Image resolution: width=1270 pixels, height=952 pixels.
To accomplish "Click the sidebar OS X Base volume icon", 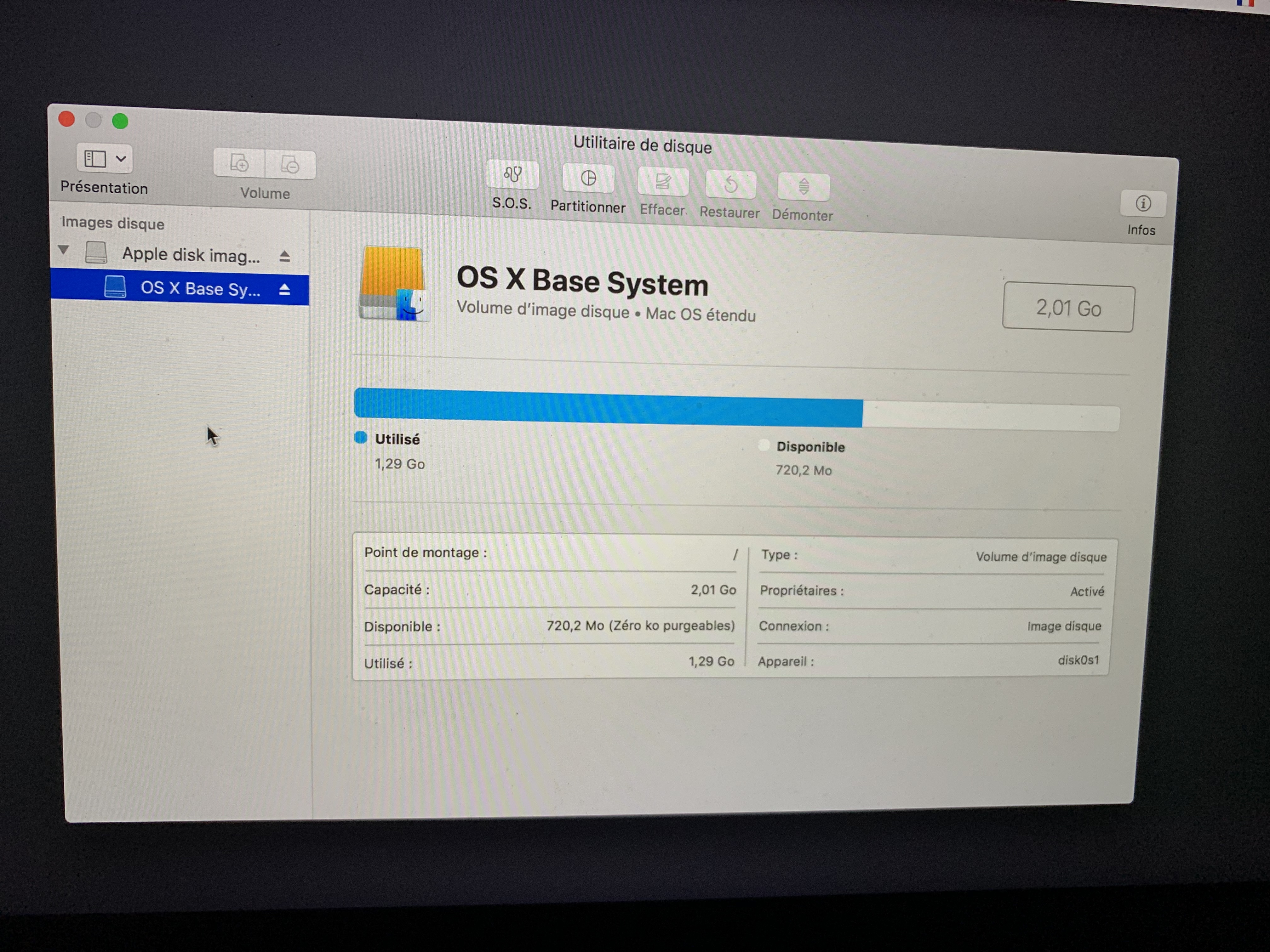I will 115,286.
